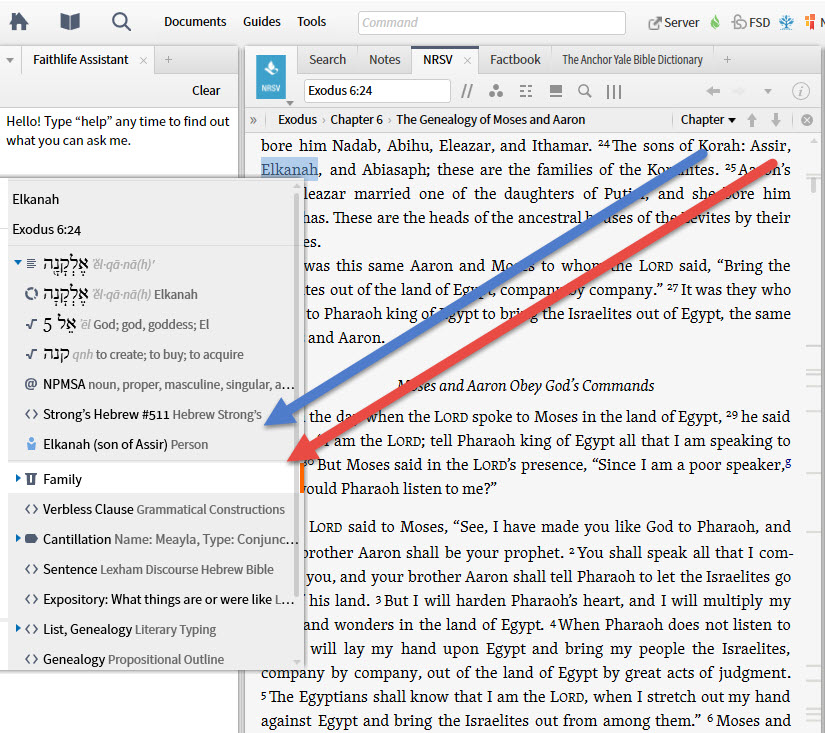The image size is (825, 733).
Task: Open the Chapter navigation dropdown
Action: tap(707, 119)
